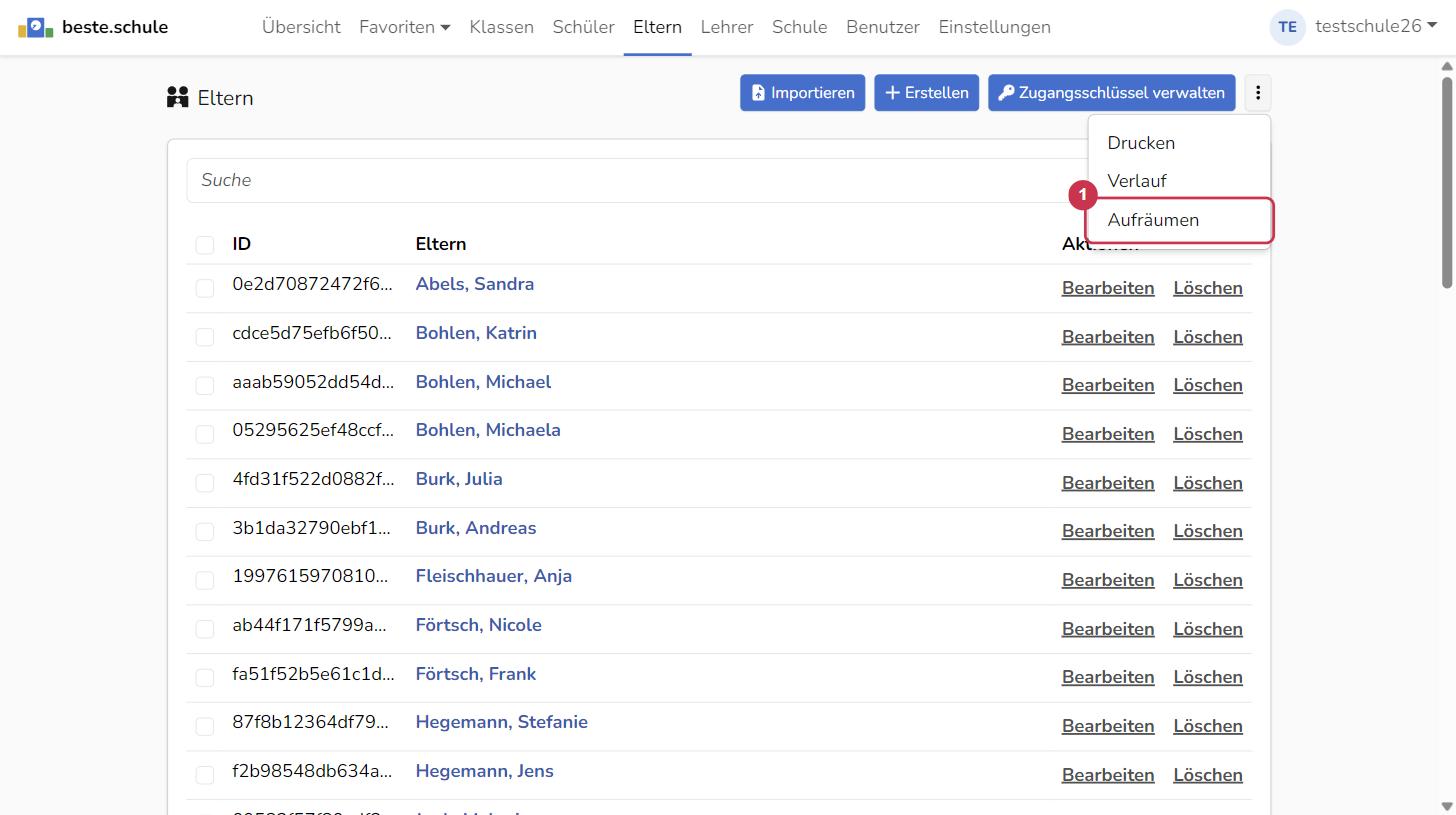The width and height of the screenshot is (1456, 815).
Task: Open Zugangsschlüssel verwalten key button
Action: pyautogui.click(x=1111, y=93)
